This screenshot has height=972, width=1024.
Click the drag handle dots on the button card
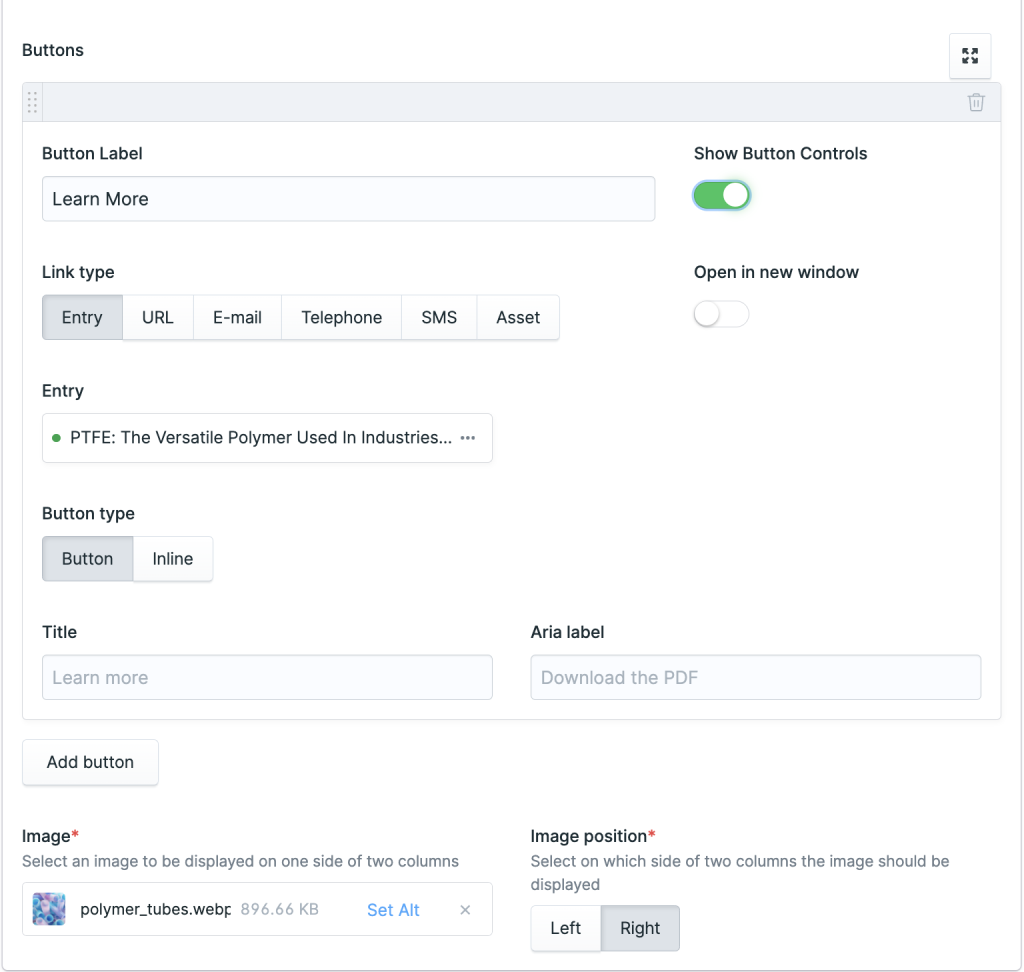31,101
